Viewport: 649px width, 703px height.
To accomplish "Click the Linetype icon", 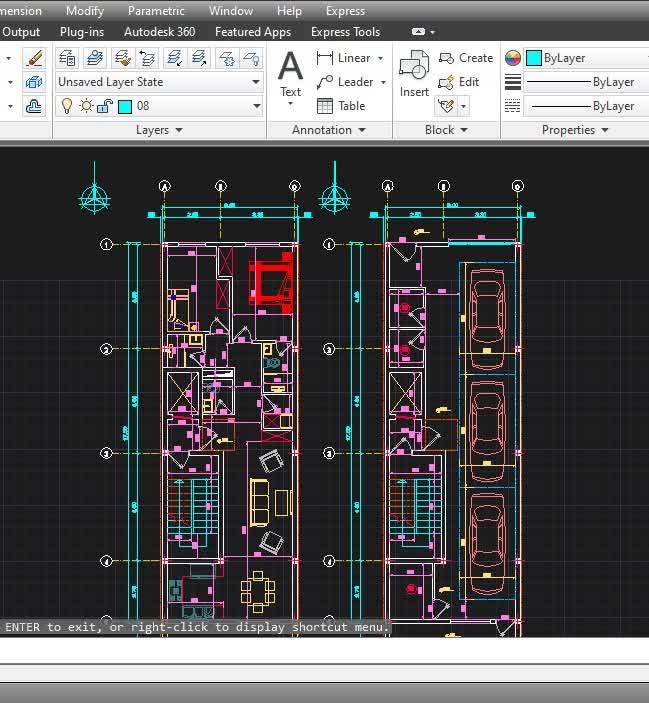I will tap(513, 106).
